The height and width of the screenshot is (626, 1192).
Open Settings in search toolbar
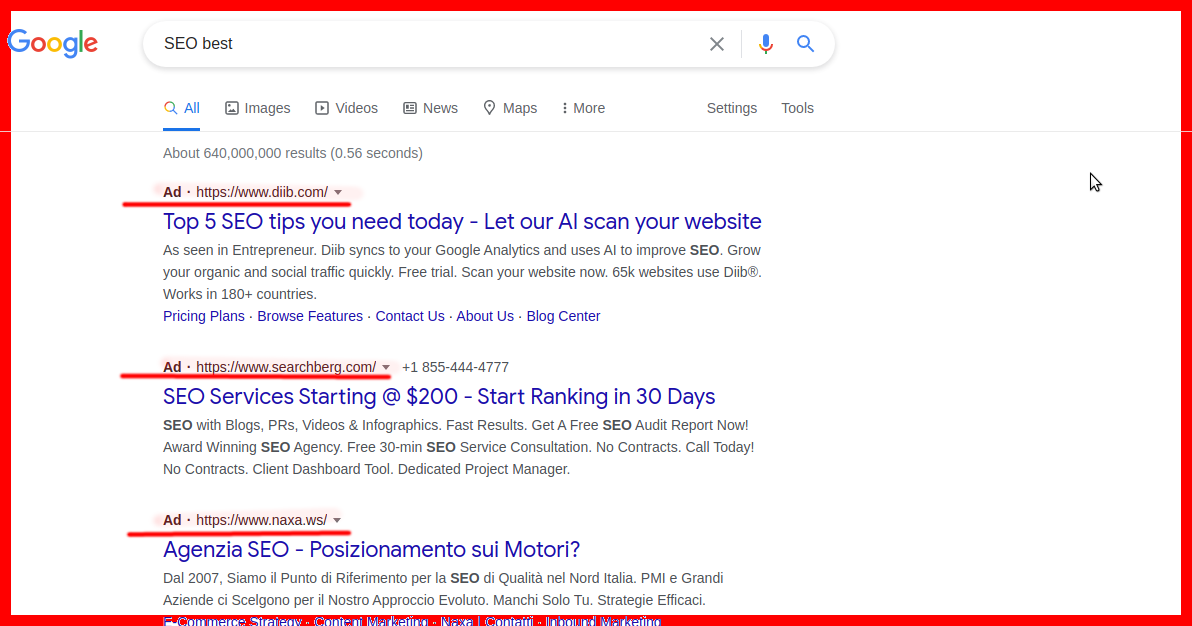731,108
